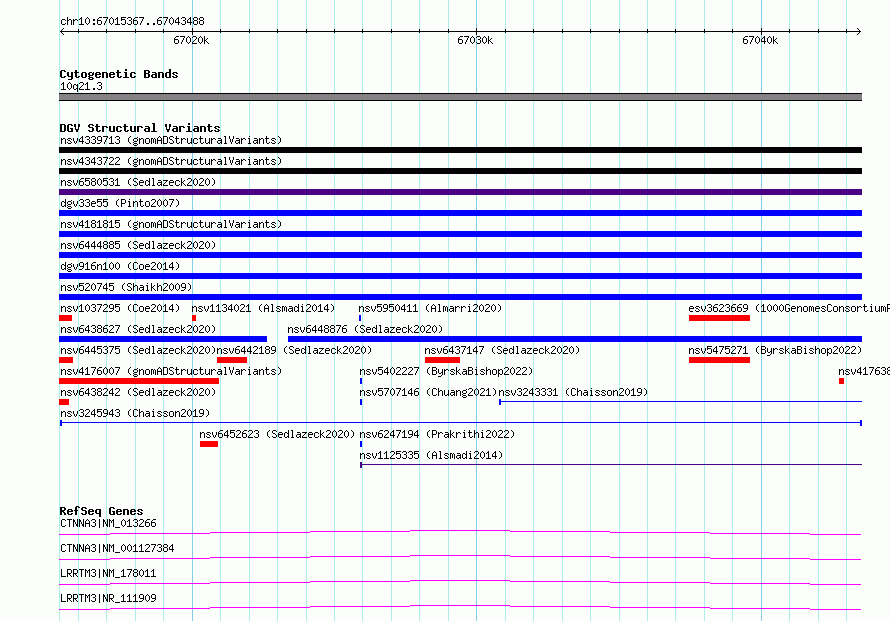Click the 10q21.3 band name text
890x621 pixels.
pos(81,86)
